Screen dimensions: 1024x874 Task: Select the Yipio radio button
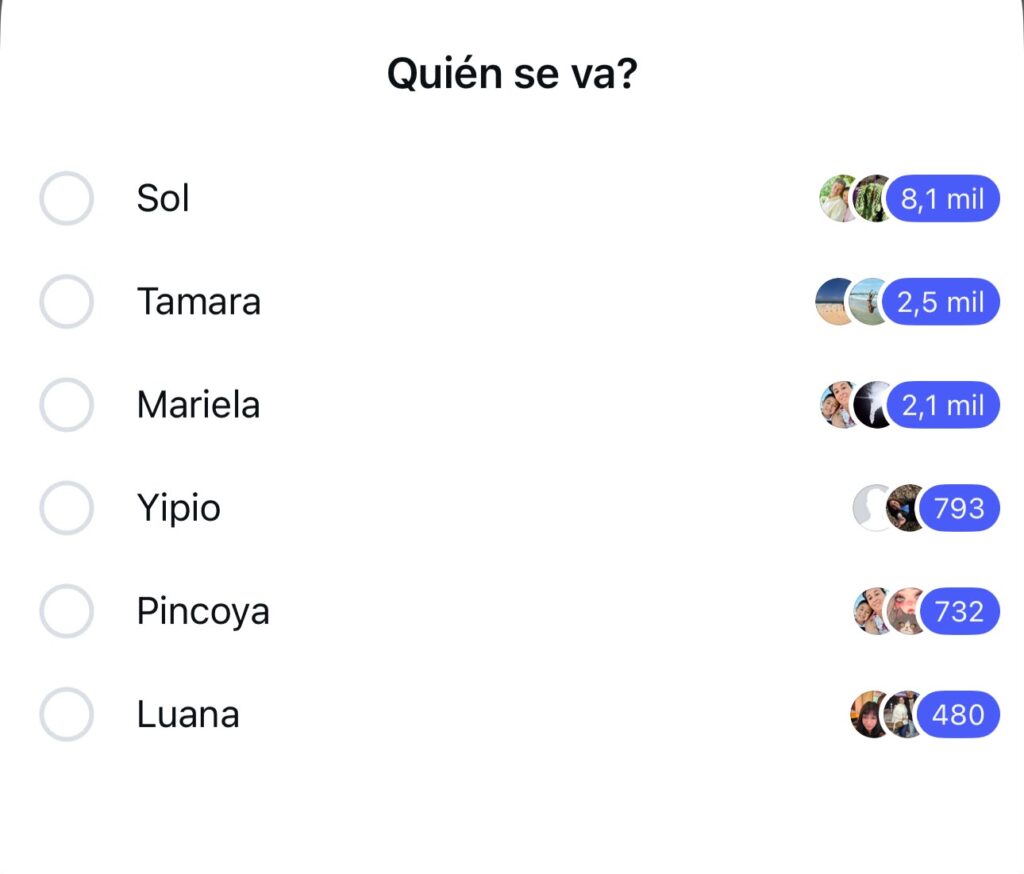(67, 508)
